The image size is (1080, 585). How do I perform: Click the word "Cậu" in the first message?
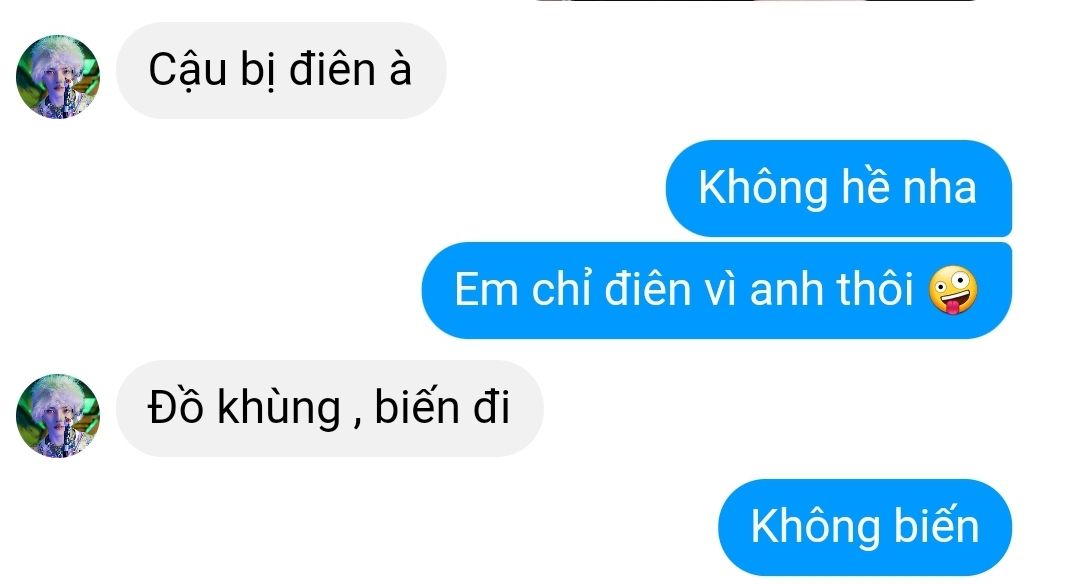click(187, 72)
